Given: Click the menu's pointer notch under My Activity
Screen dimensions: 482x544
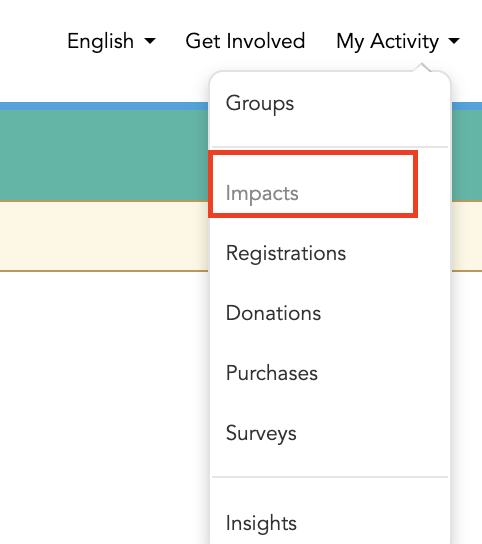Looking at the screenshot, I should point(422,67).
